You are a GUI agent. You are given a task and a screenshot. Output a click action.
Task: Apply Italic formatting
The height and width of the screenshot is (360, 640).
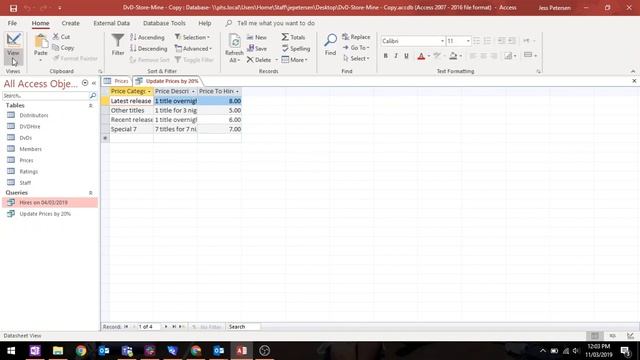pos(396,56)
